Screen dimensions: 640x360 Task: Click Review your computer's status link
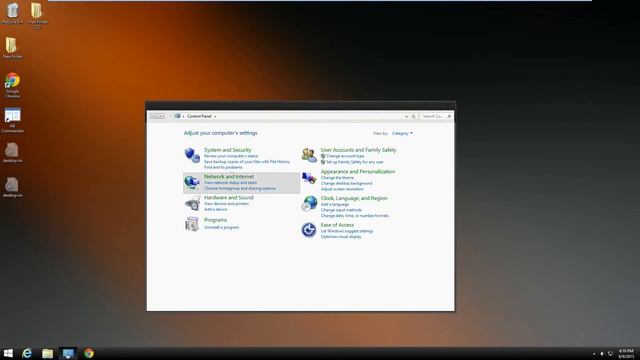point(231,156)
